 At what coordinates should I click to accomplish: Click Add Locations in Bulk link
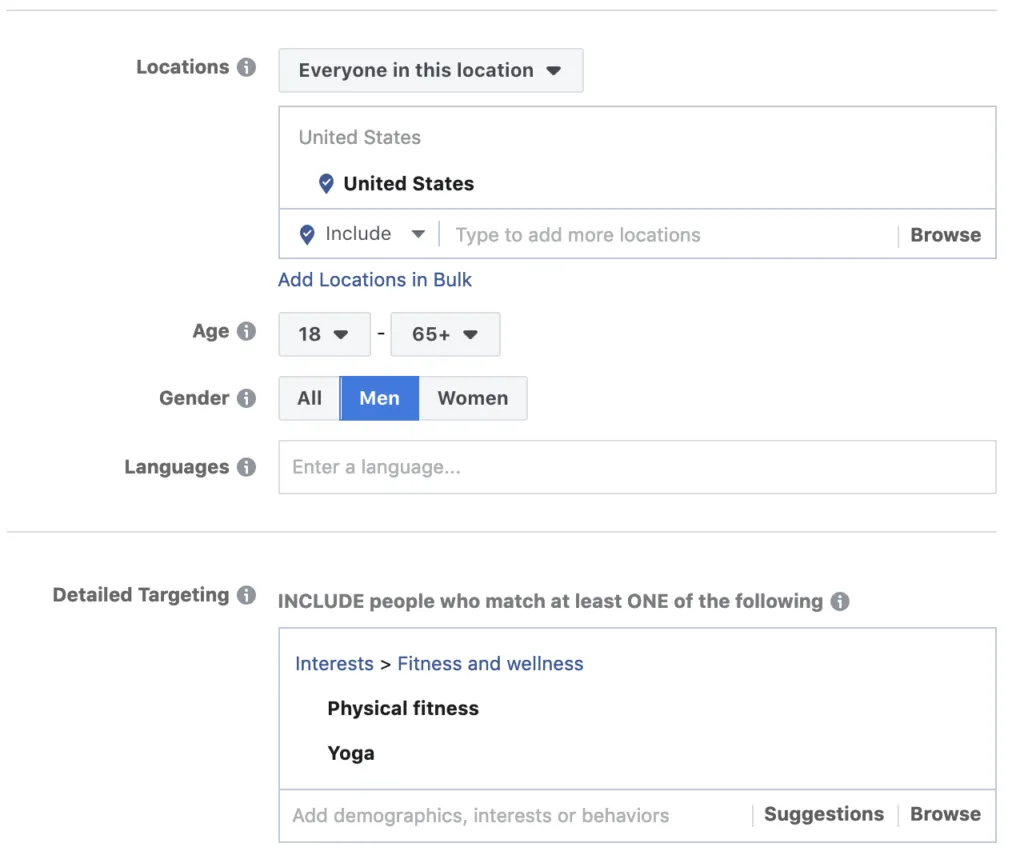375,280
